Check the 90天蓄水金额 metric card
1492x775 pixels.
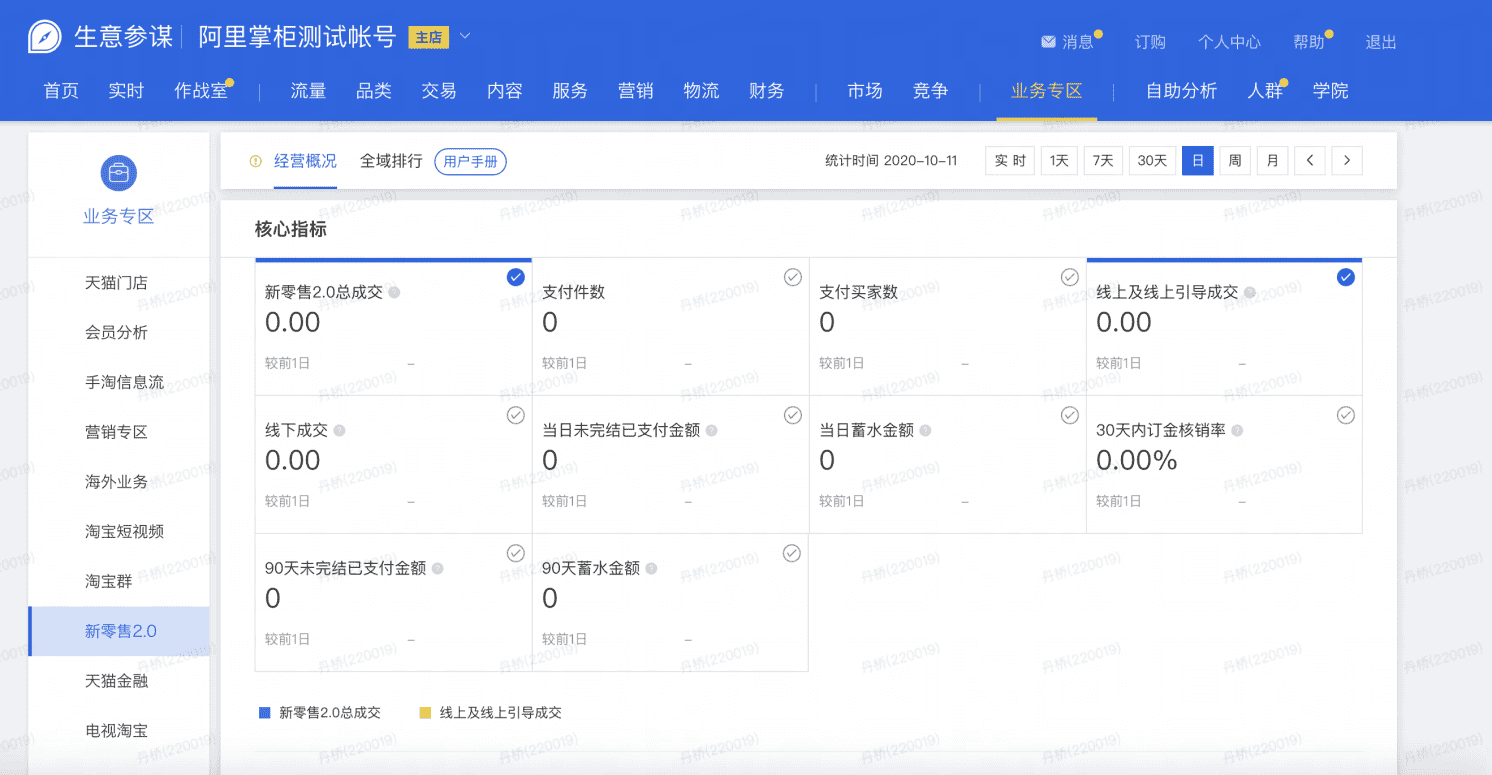pos(792,553)
